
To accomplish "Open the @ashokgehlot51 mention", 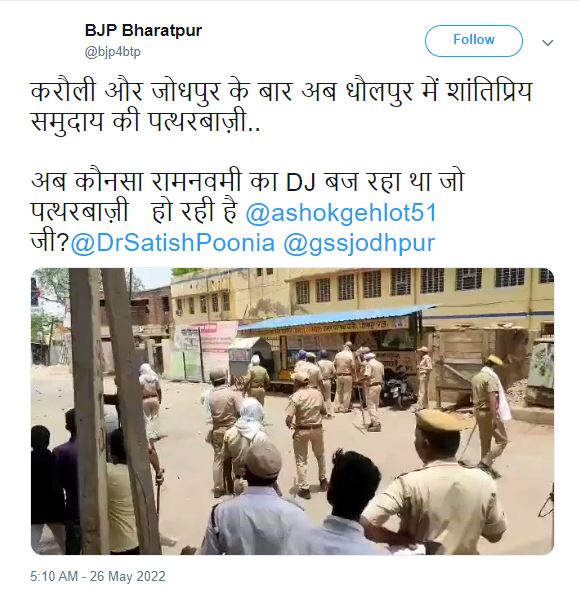I will coord(341,213).
